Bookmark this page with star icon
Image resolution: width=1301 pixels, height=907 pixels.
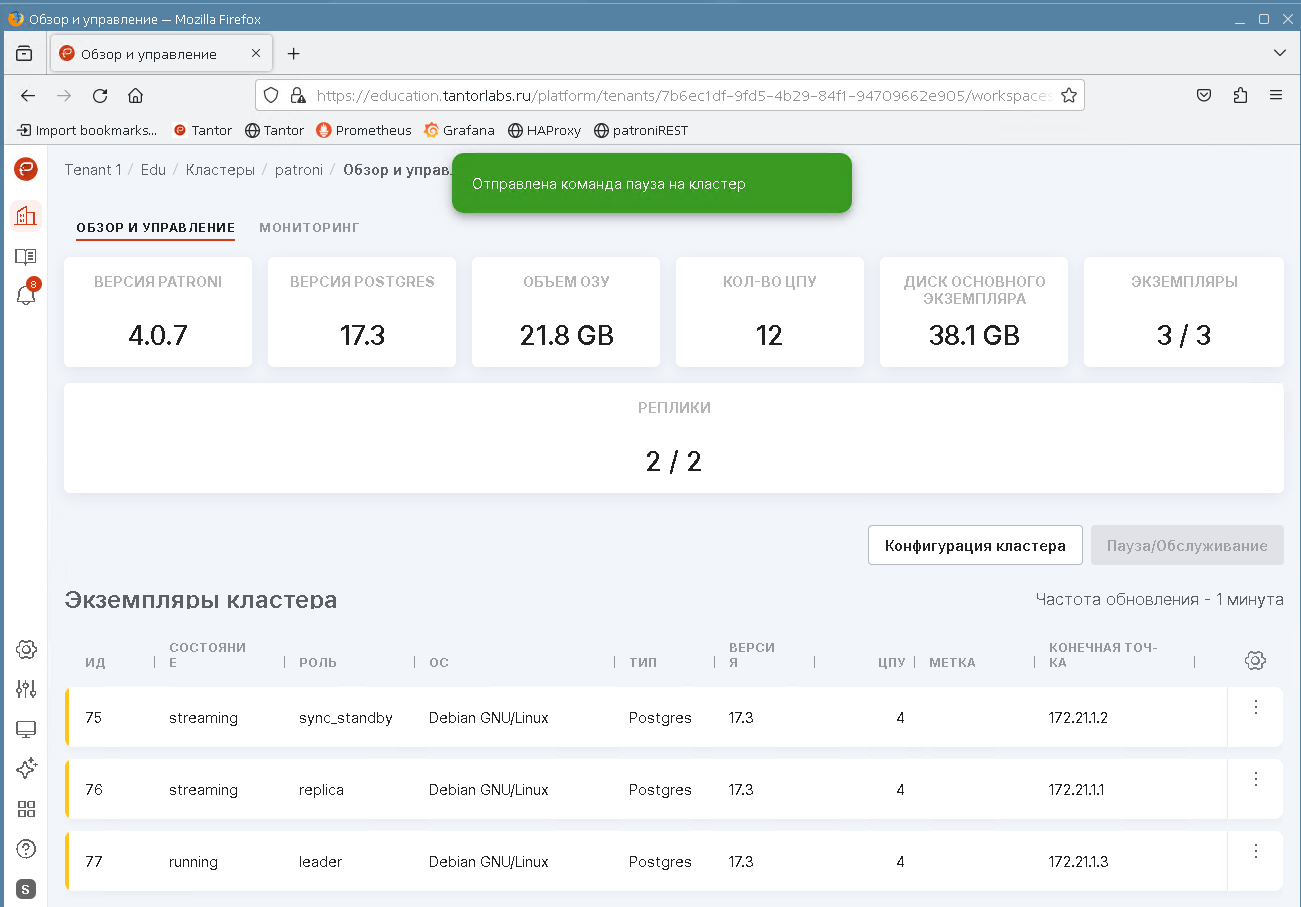coord(1068,96)
